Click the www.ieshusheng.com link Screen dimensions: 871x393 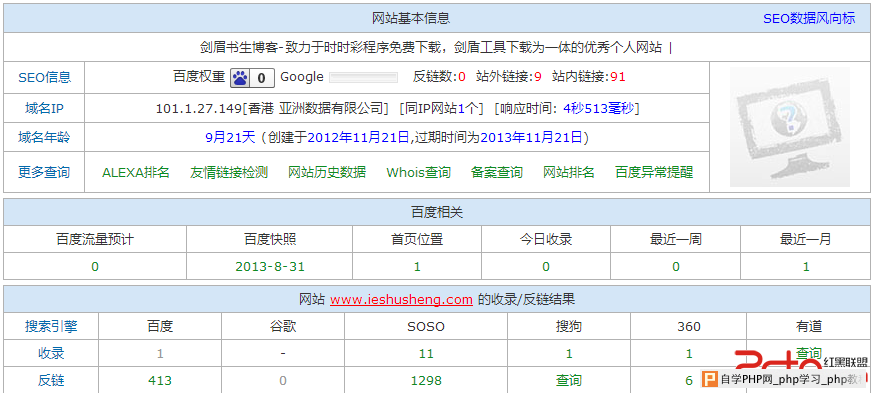point(401,300)
